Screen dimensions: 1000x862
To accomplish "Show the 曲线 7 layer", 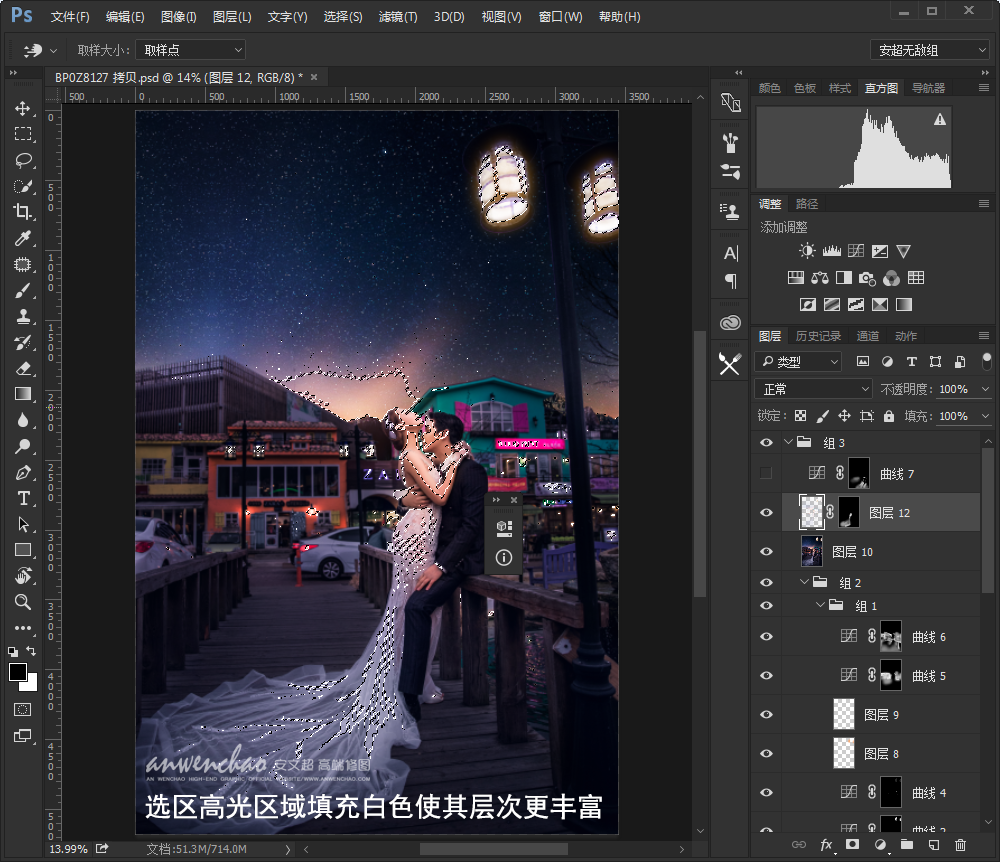I will tap(766, 473).
